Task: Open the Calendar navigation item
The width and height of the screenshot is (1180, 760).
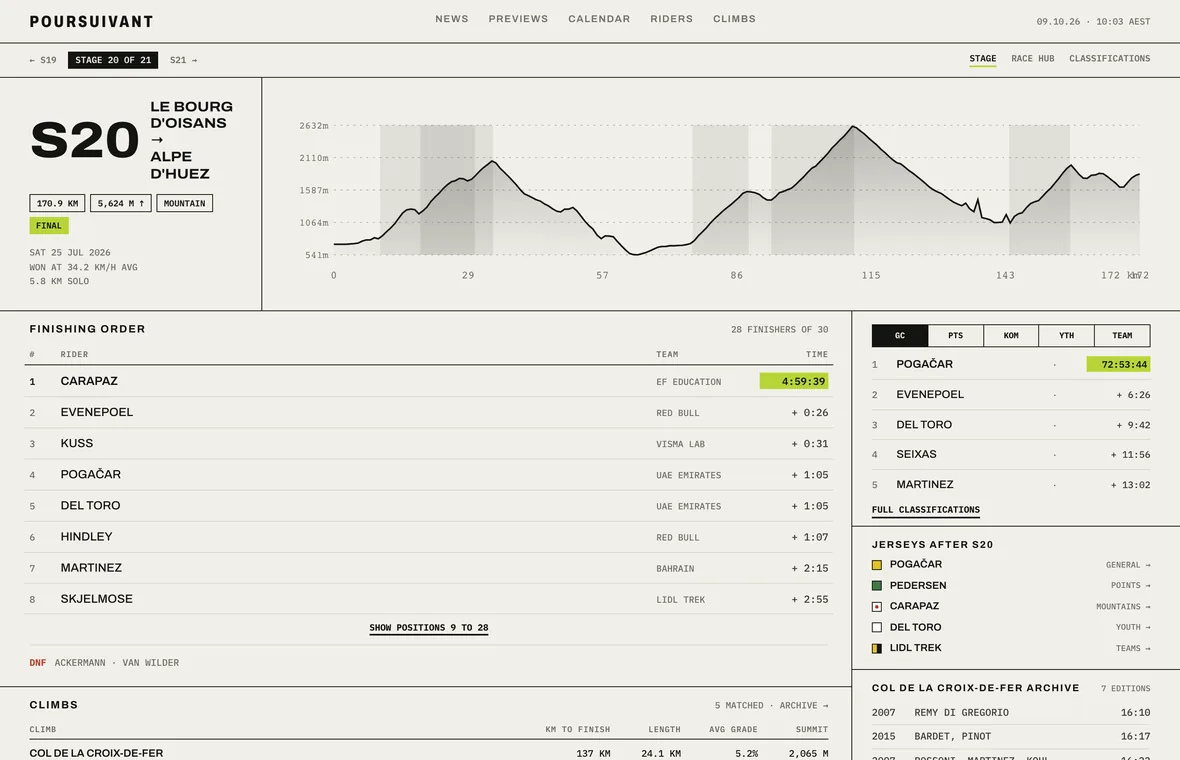Action: [599, 19]
